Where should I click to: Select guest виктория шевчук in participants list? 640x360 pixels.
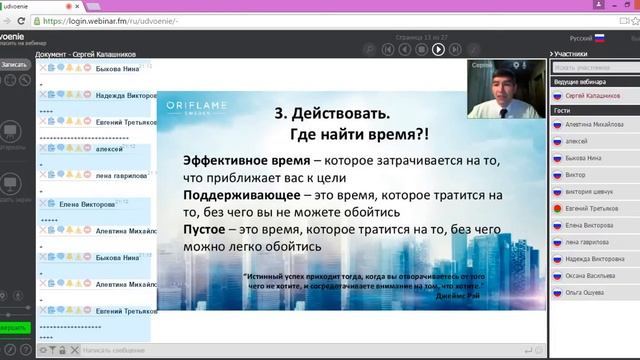pyautogui.click(x=595, y=191)
